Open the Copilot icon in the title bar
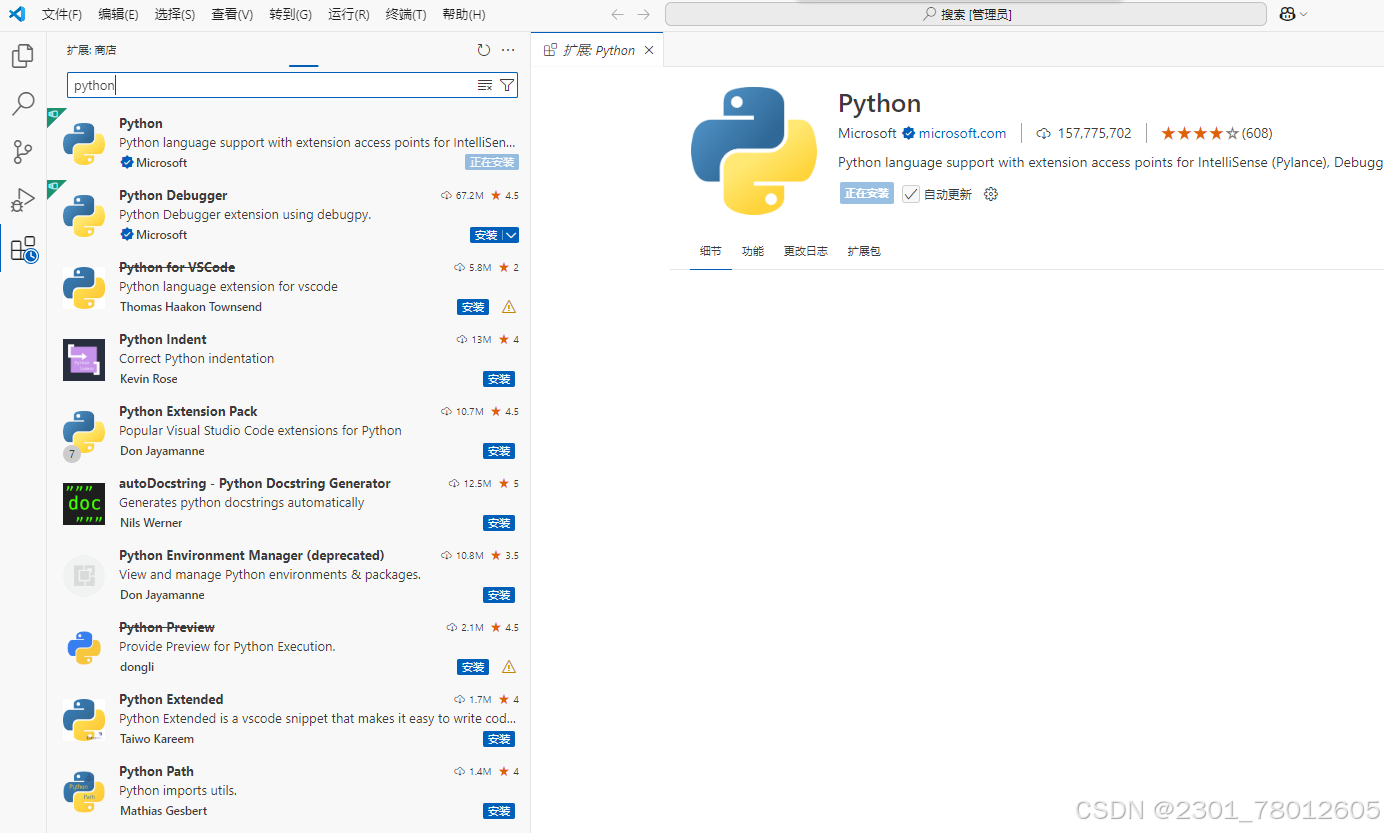This screenshot has width=1384, height=833. 1287,14
